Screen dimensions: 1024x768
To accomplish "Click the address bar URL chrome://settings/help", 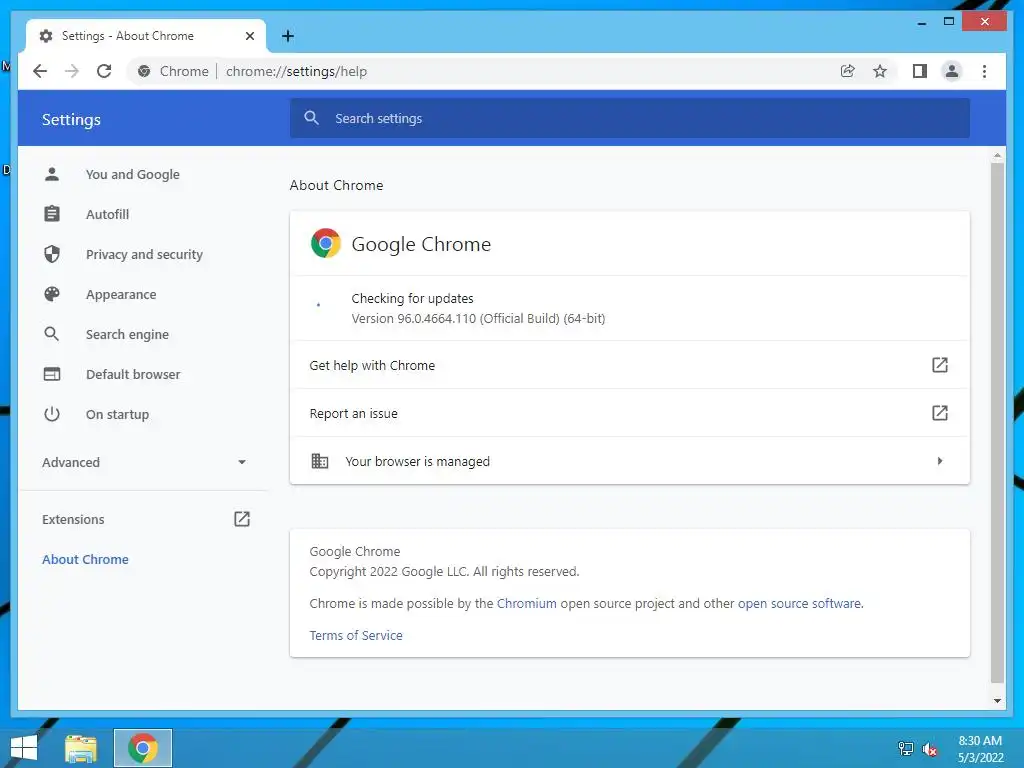I will [x=296, y=71].
